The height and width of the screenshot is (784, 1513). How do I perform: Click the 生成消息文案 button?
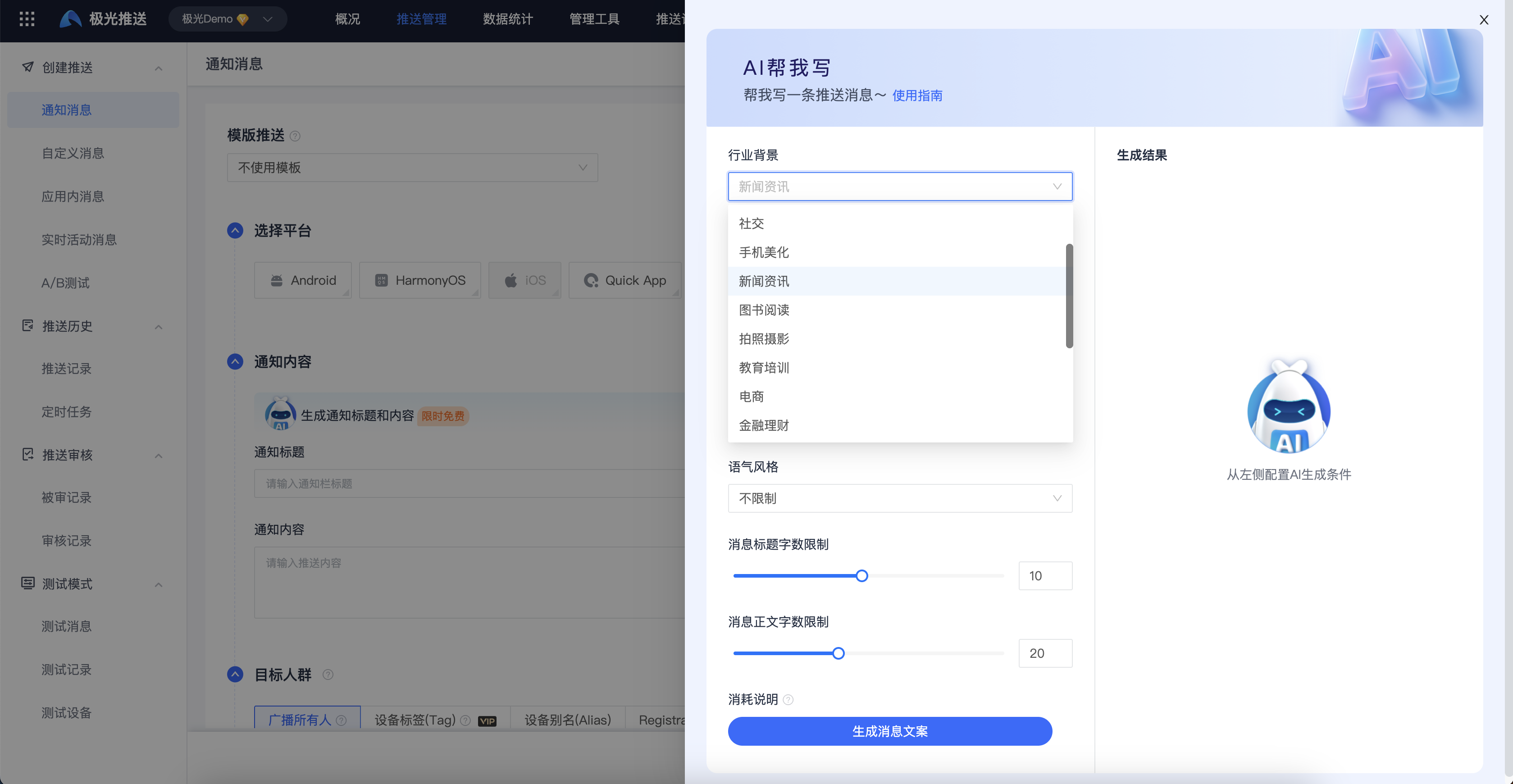tap(890, 731)
